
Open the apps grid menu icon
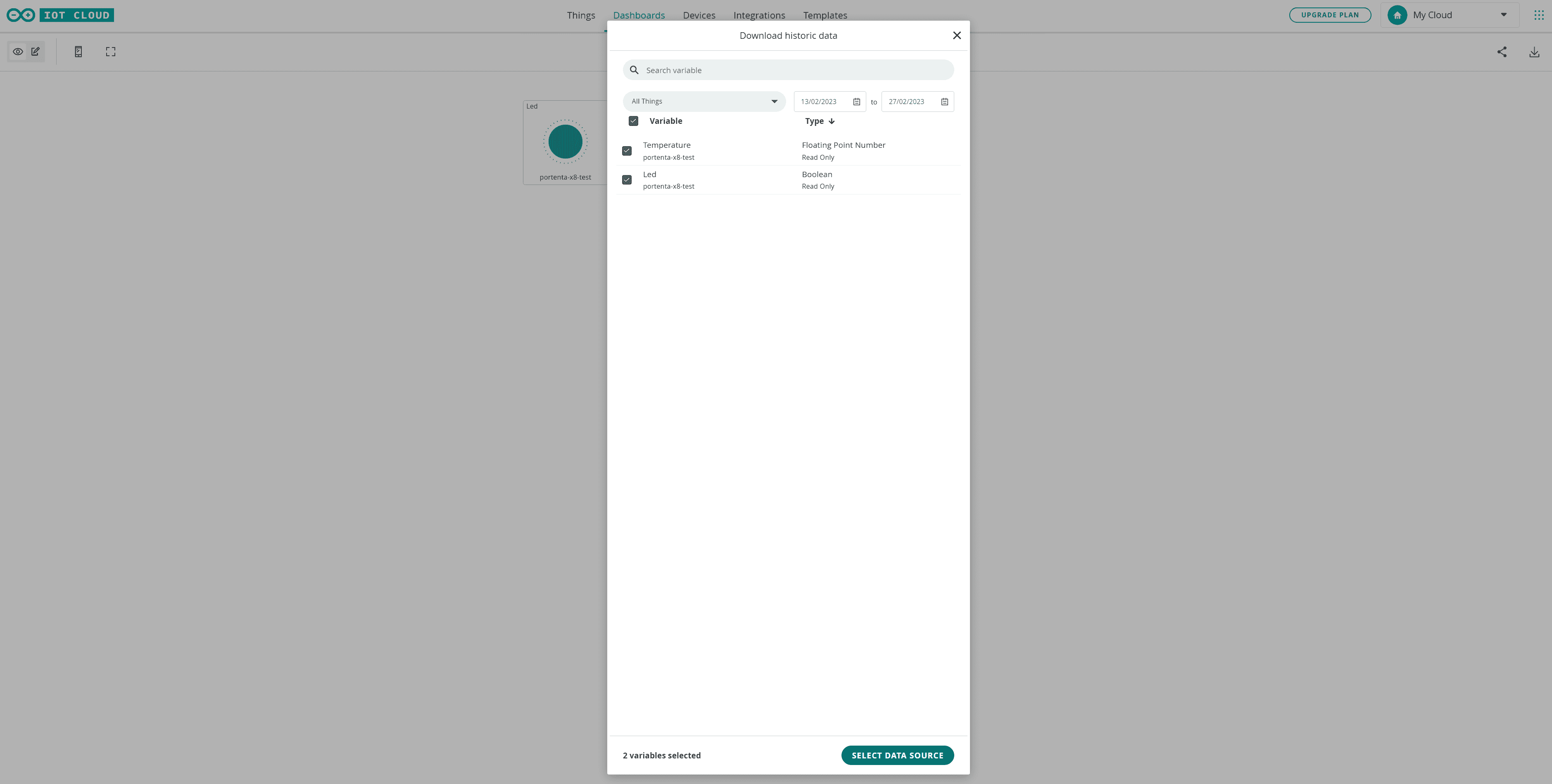(1539, 15)
